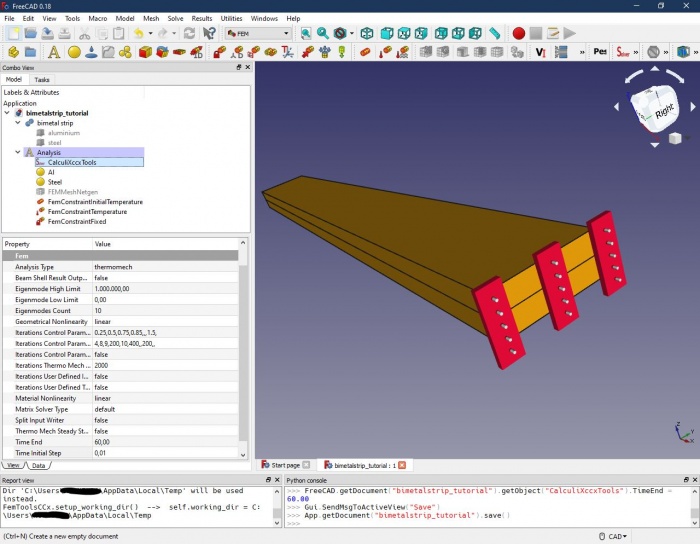700x544 pixels.
Task: Switch to the Start page tab
Action: point(286,465)
